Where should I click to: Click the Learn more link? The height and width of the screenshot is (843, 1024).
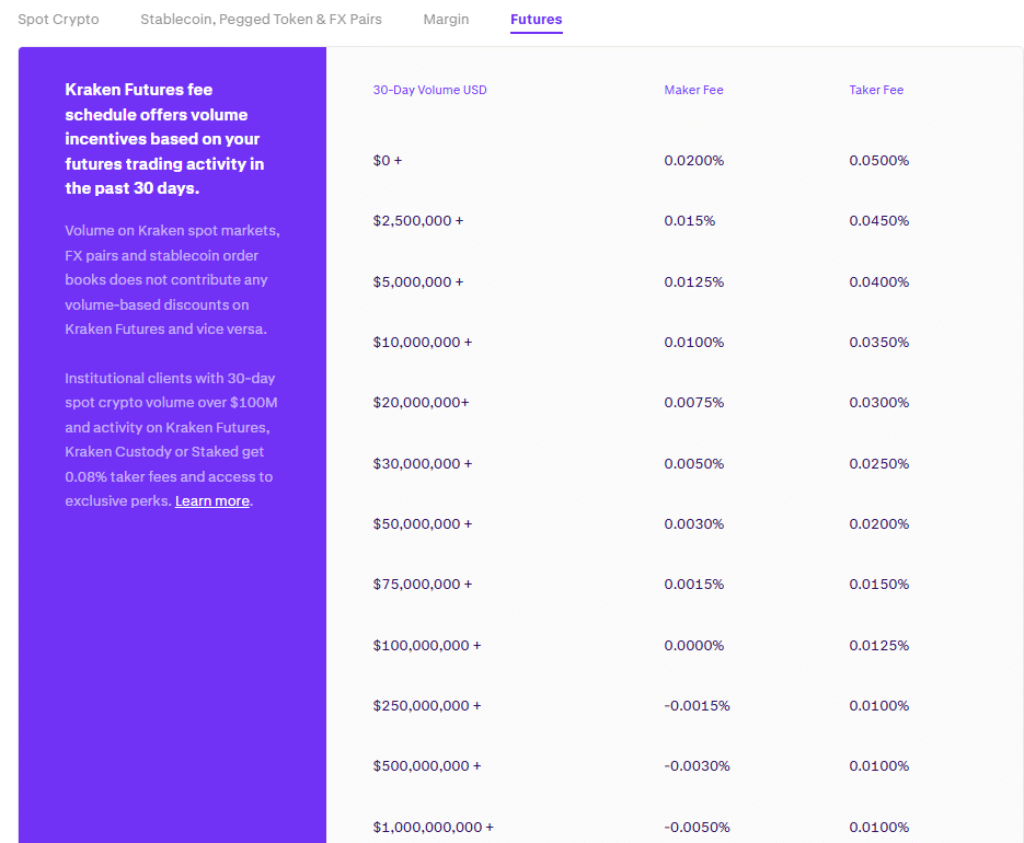coord(211,501)
